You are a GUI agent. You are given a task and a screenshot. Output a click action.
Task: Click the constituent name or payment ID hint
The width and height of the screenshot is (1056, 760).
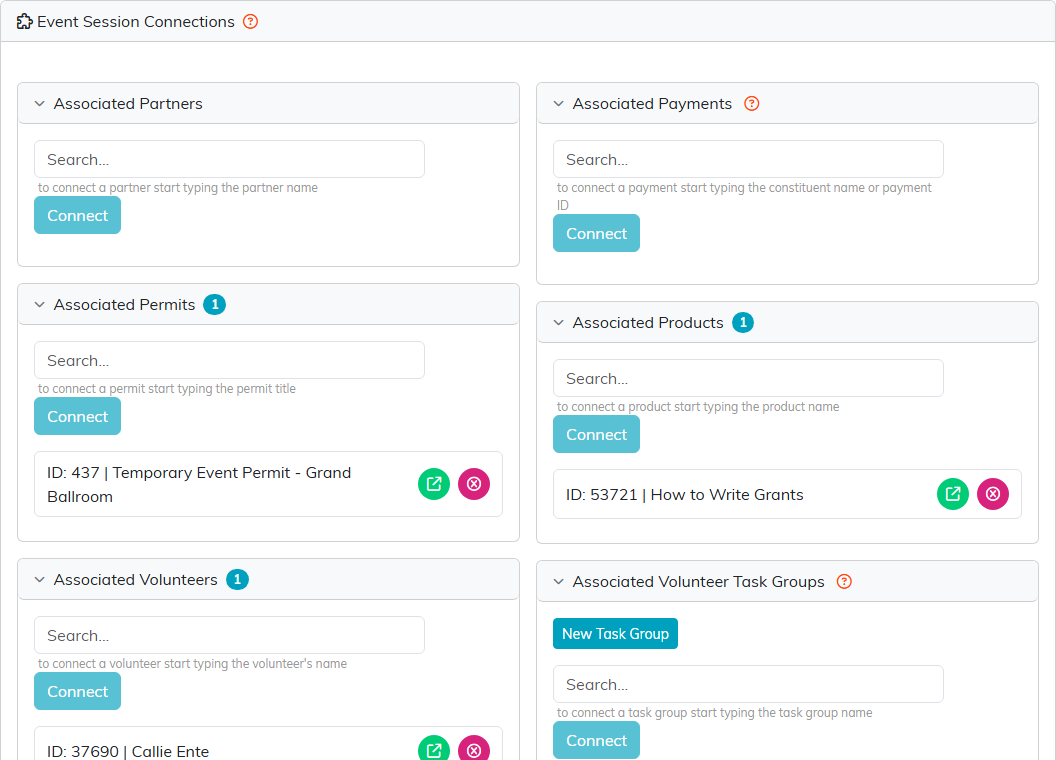pos(744,196)
